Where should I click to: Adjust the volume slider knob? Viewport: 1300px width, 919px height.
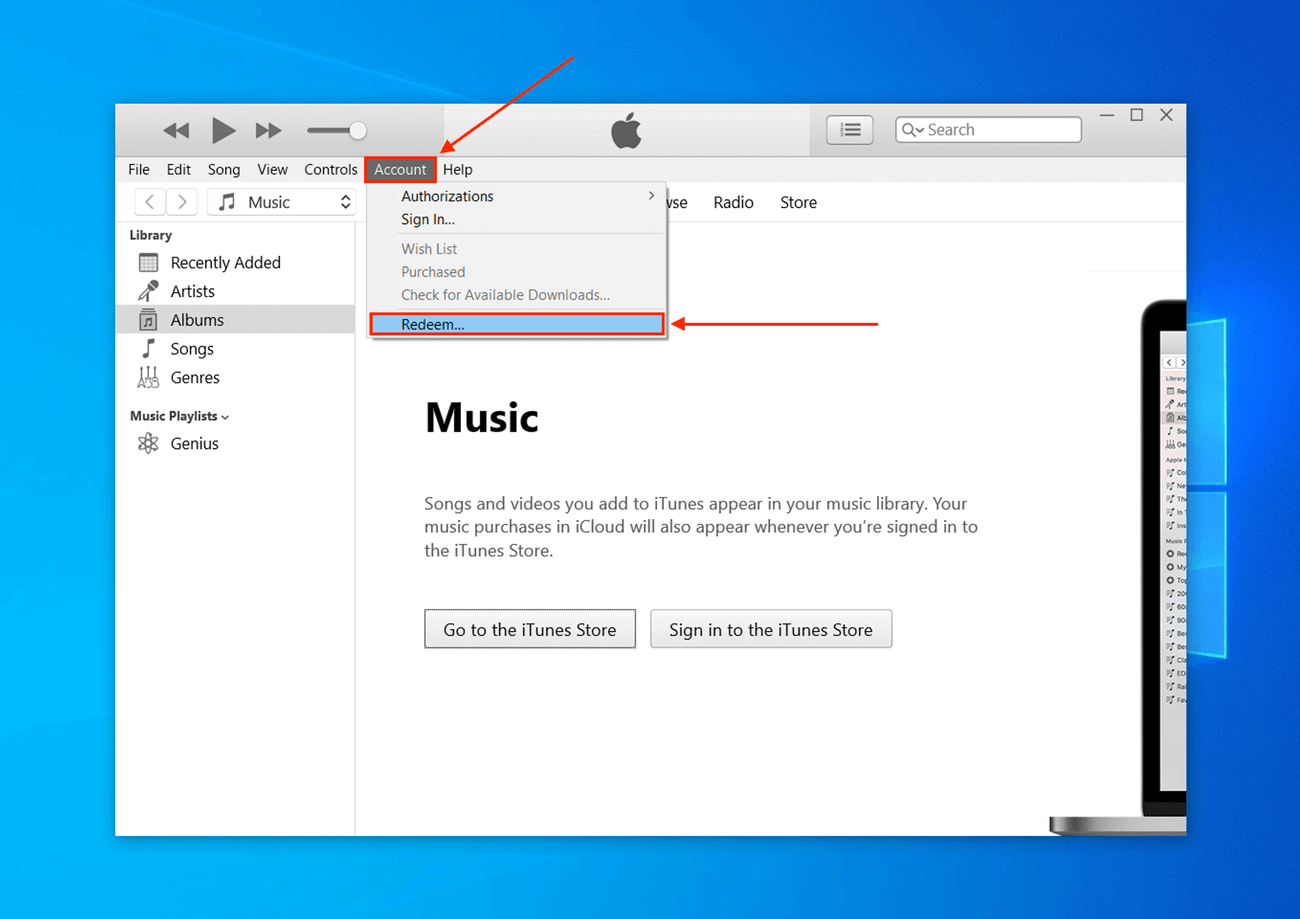pos(358,130)
